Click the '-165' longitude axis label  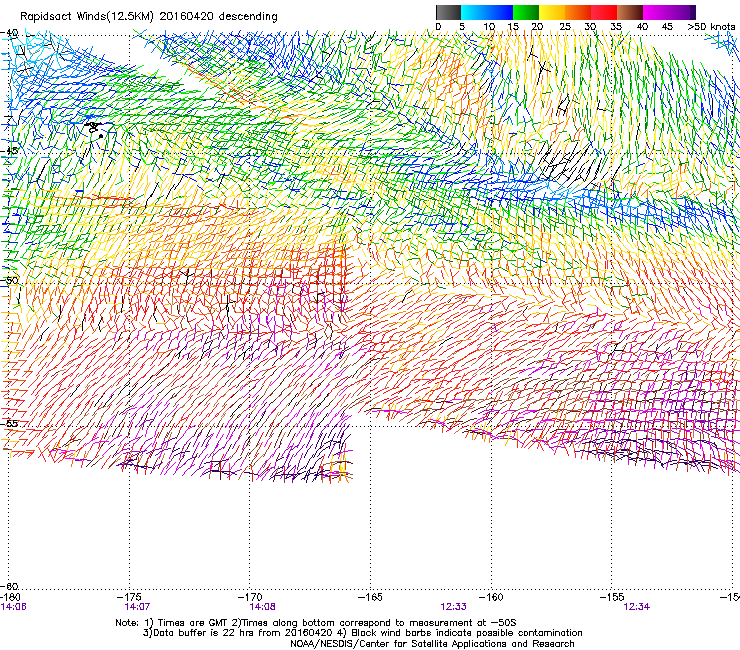(370, 597)
